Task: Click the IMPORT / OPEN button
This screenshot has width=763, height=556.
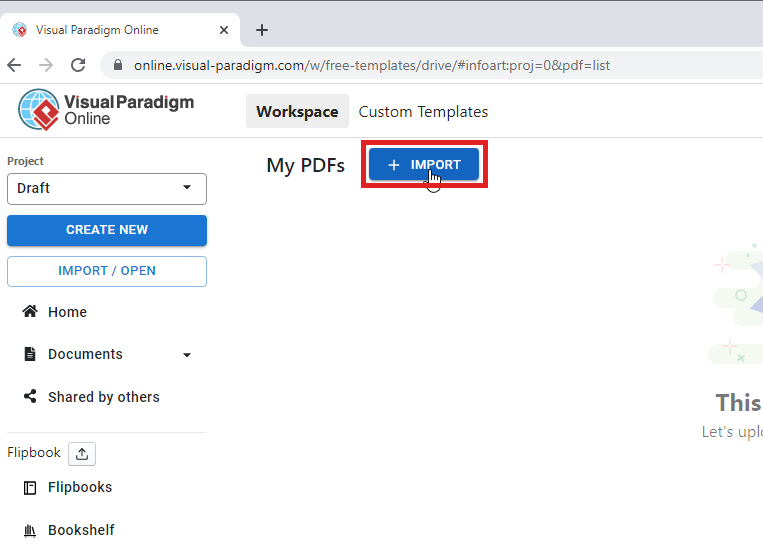Action: pyautogui.click(x=107, y=271)
